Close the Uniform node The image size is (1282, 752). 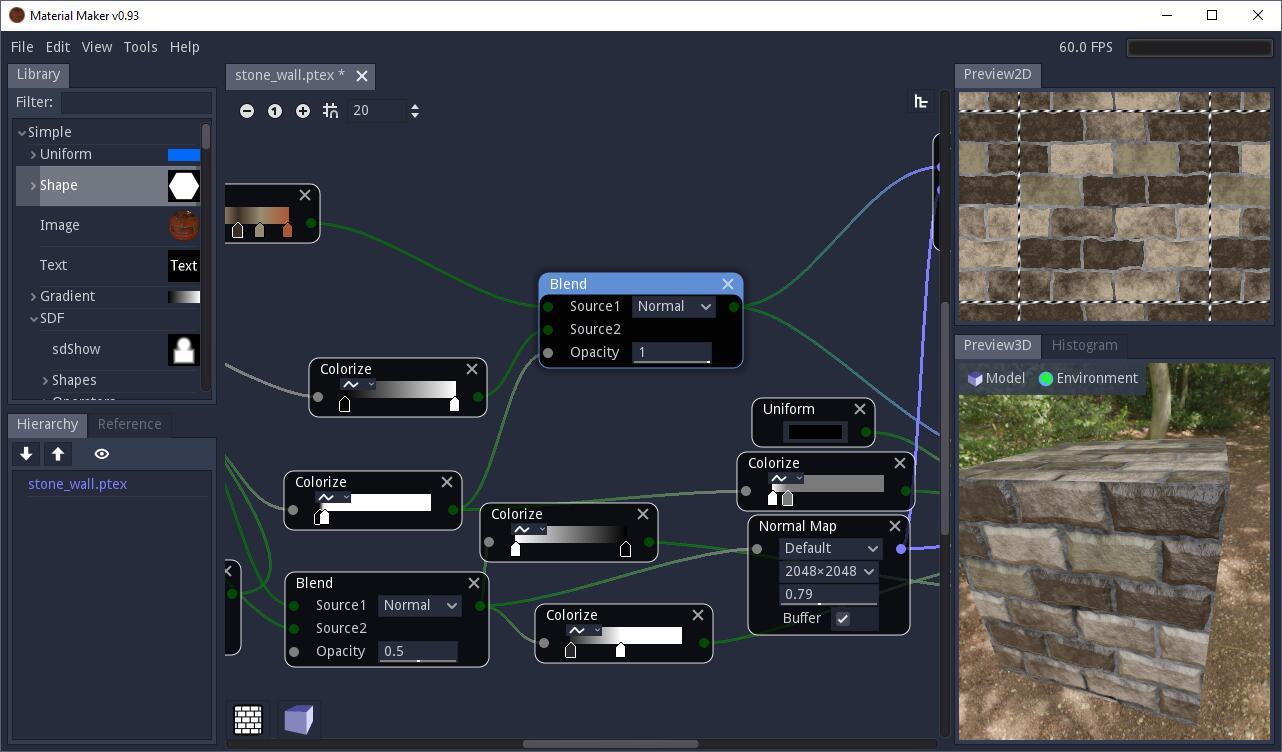pos(860,409)
